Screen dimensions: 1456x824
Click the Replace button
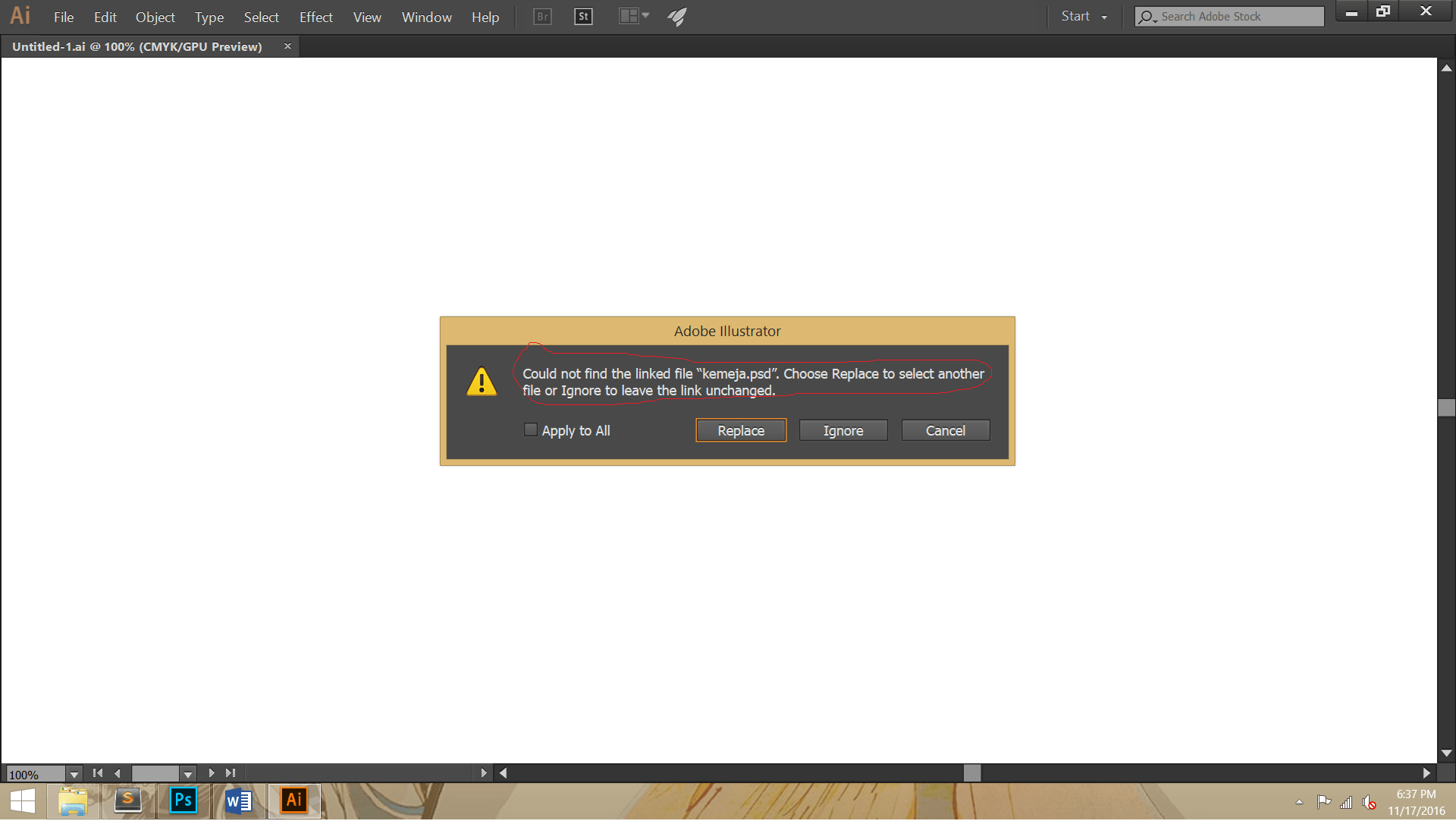(740, 430)
